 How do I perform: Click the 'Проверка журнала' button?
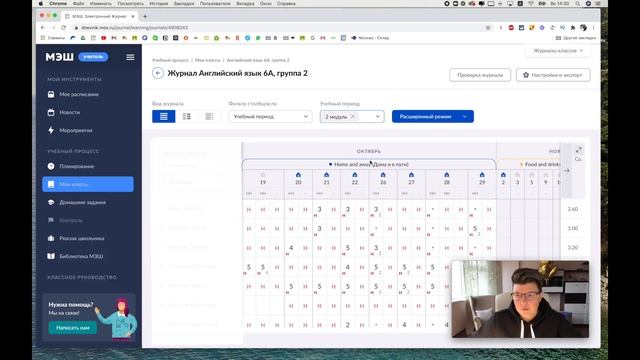coord(480,75)
